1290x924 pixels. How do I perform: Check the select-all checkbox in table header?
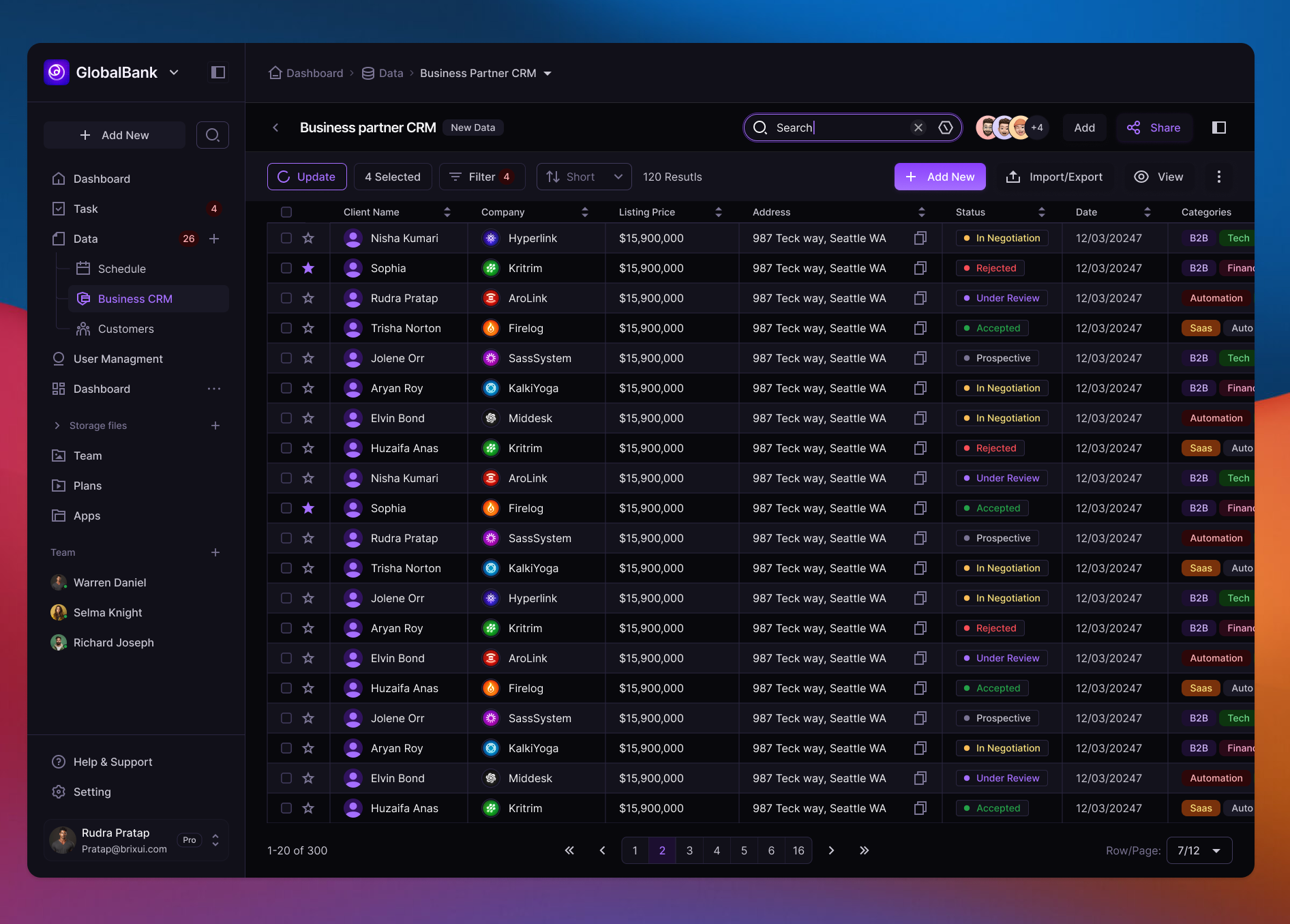286,212
